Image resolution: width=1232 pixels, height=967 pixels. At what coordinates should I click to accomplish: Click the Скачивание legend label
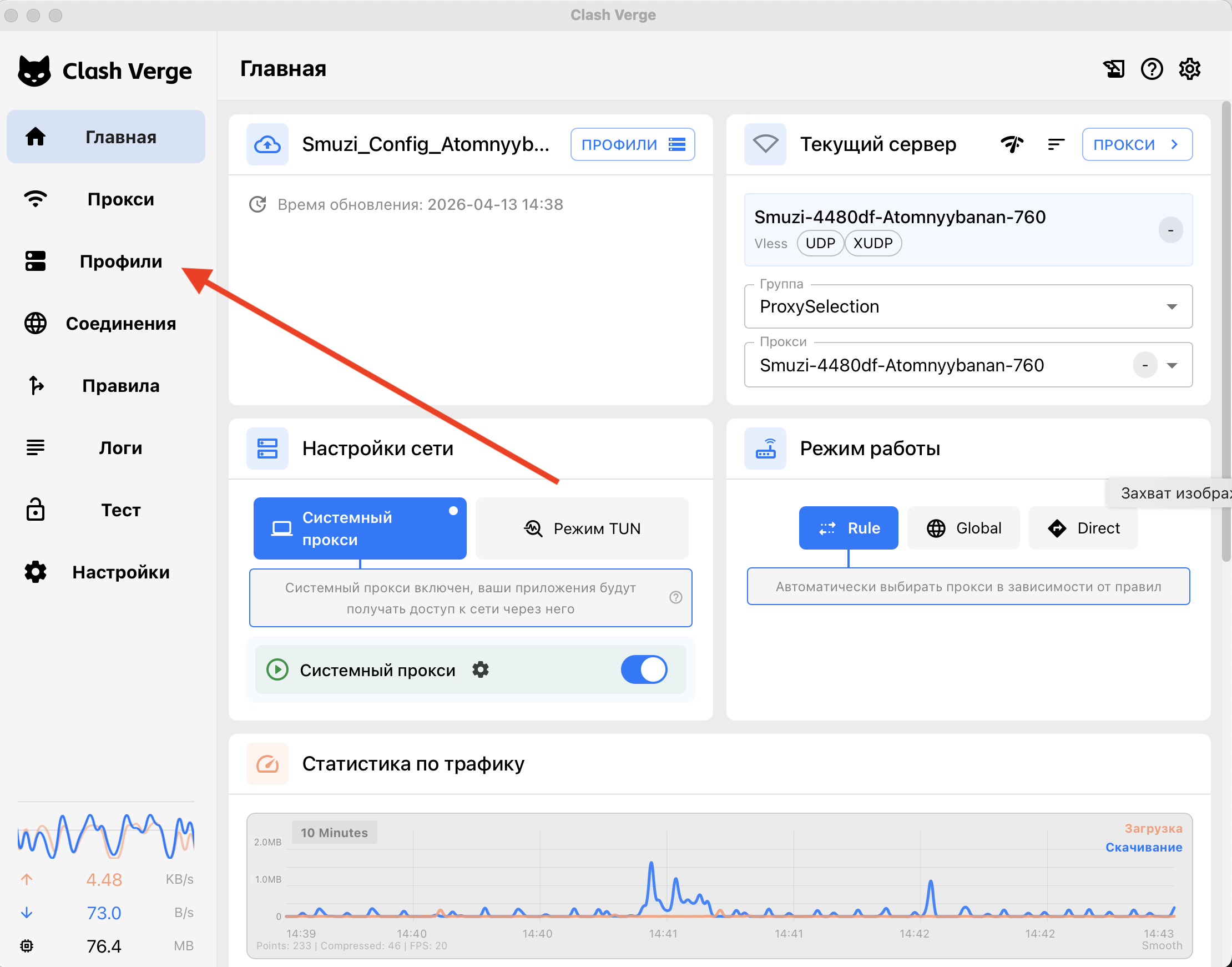point(1144,847)
